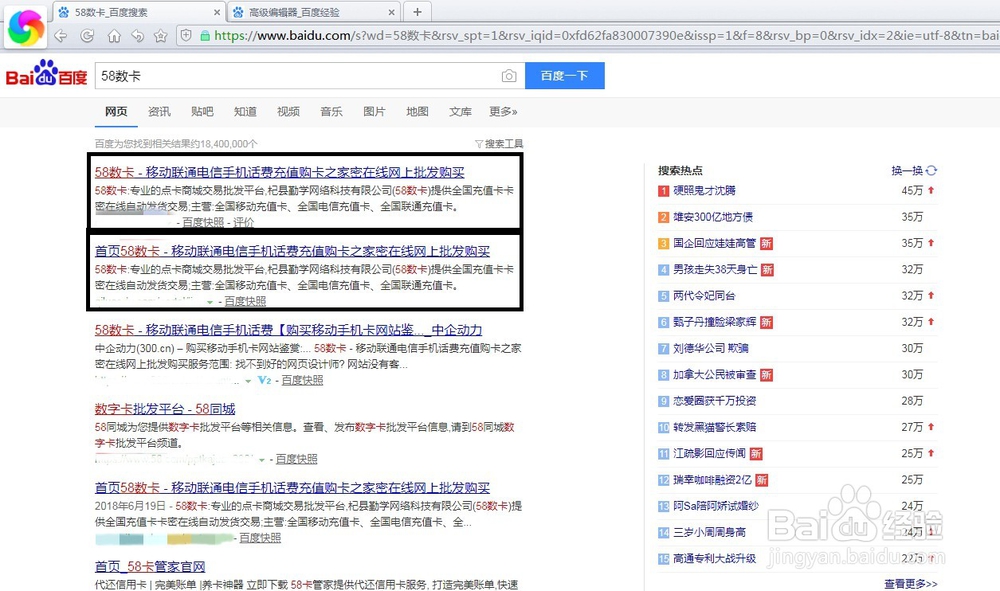Open hot search 硬照鬼才沈腾
1000x591 pixels.
(704, 191)
